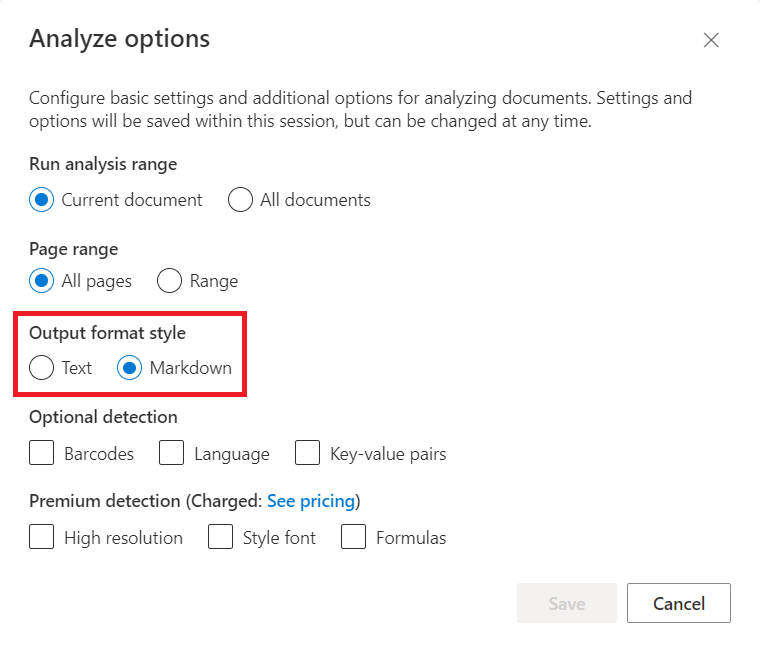This screenshot has width=760, height=650.
Task: Click the High resolution label text
Action: point(123,539)
